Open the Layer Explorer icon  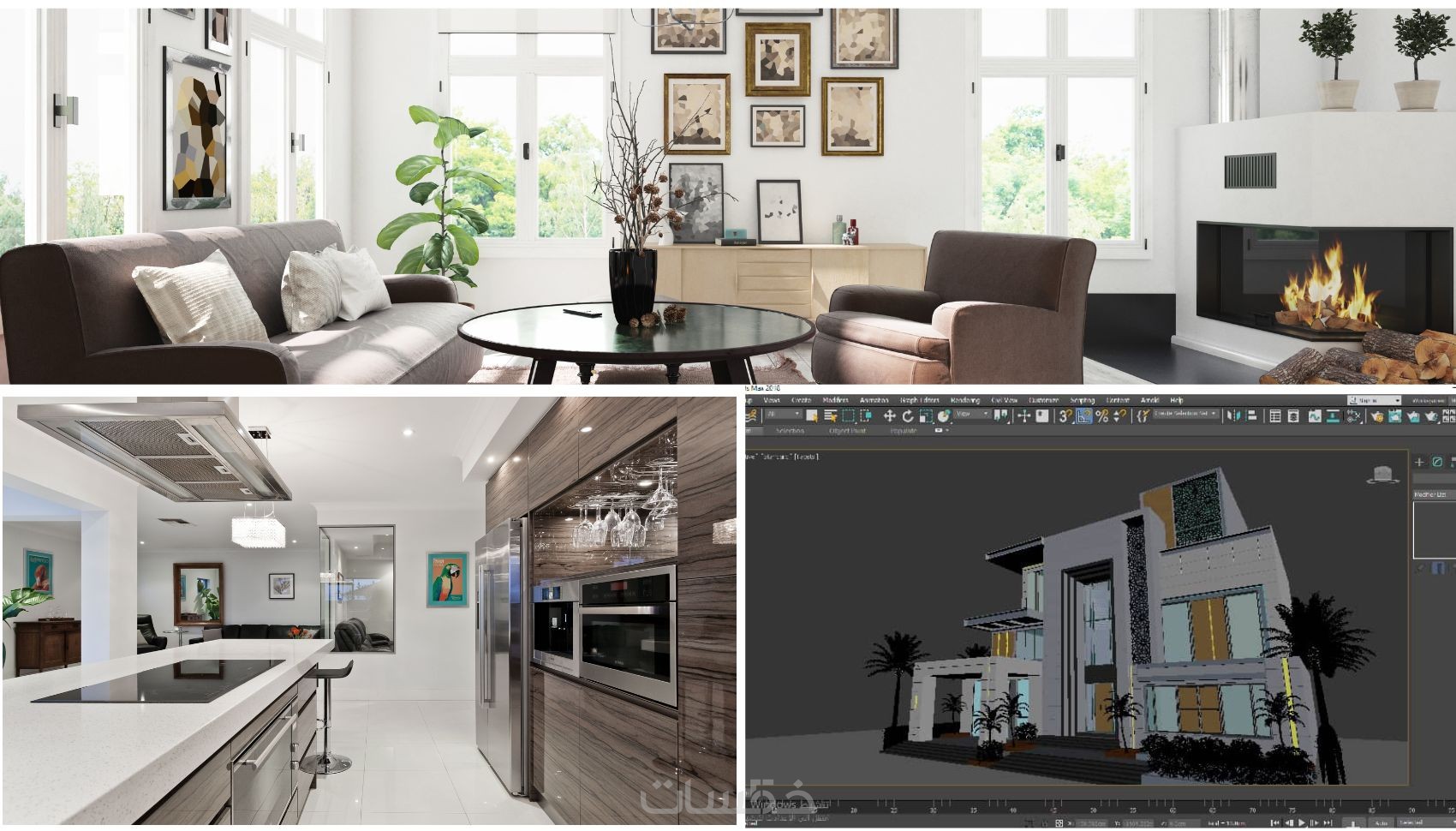1293,415
